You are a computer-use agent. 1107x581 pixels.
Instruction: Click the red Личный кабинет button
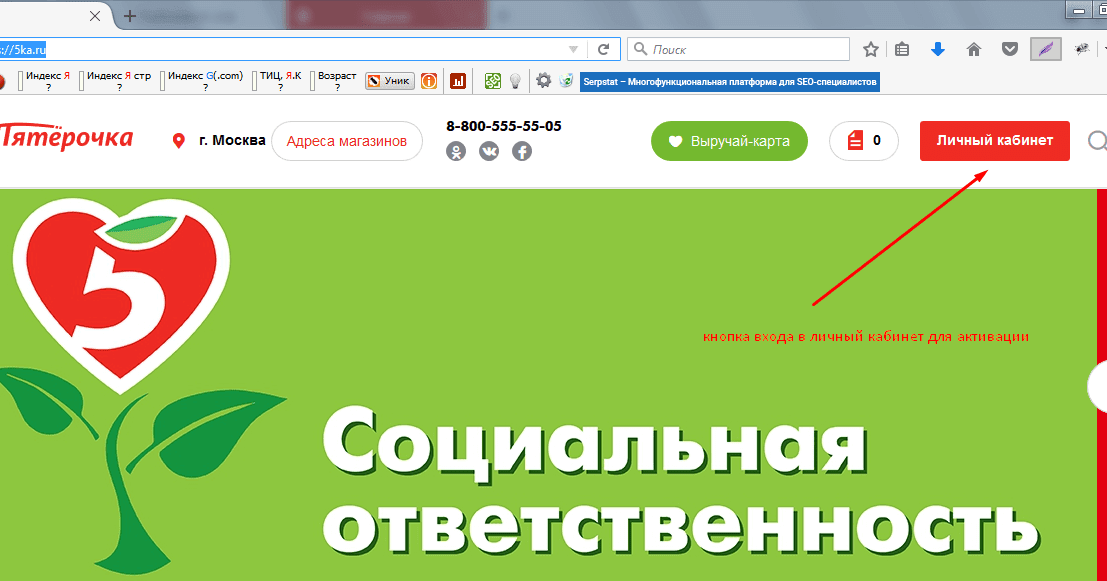coord(994,141)
